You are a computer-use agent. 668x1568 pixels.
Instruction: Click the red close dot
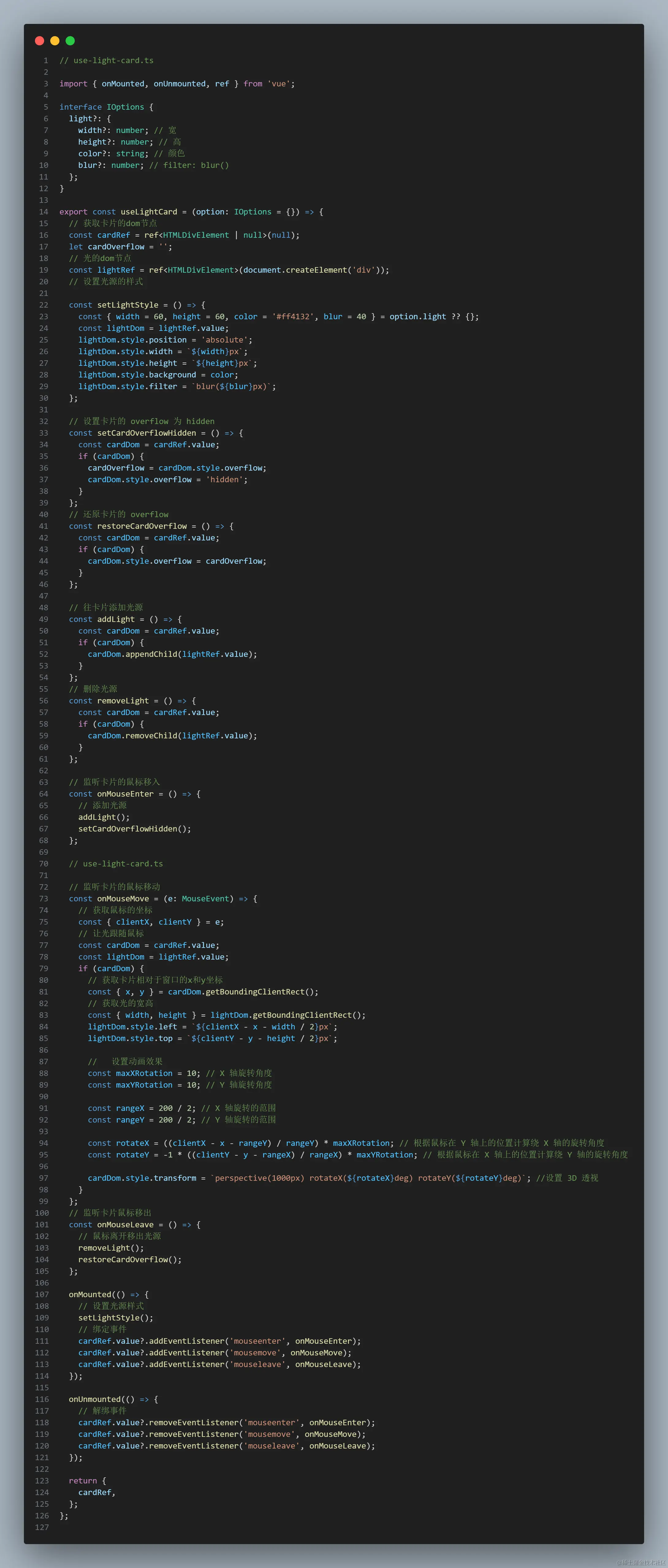pyautogui.click(x=40, y=41)
